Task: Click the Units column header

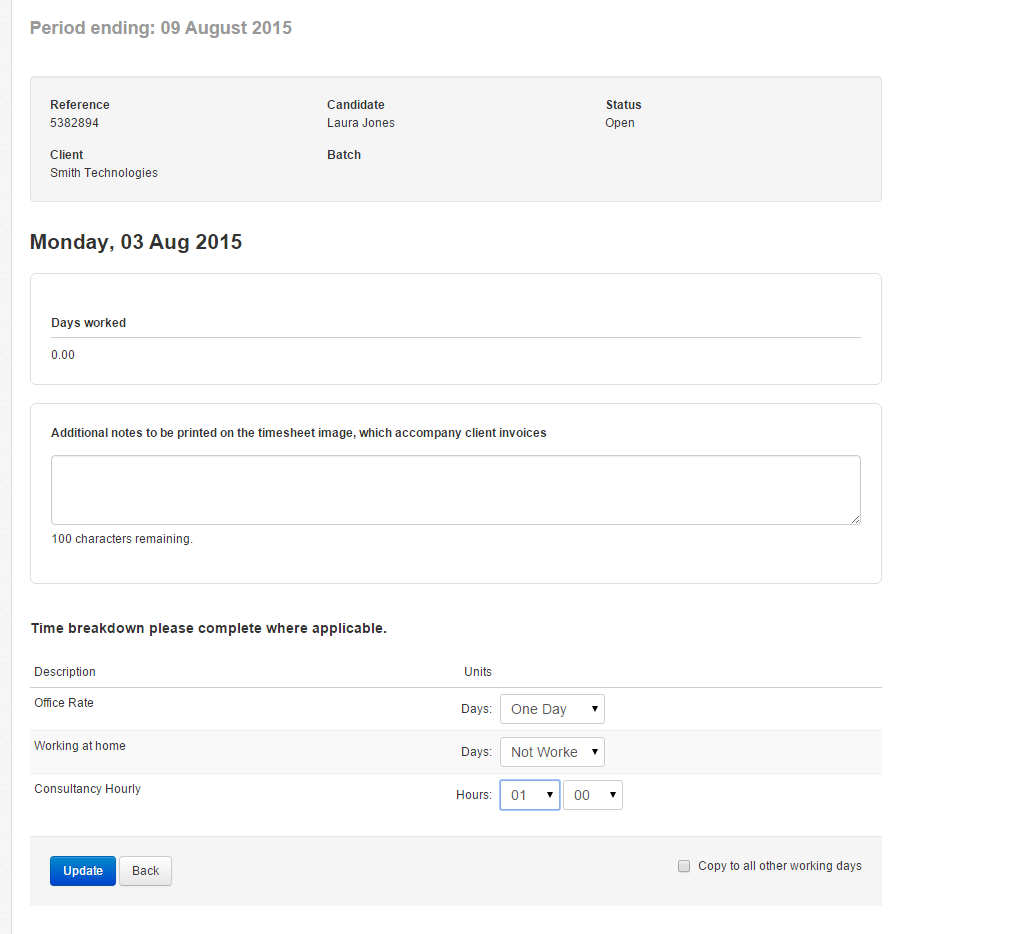Action: click(x=478, y=672)
